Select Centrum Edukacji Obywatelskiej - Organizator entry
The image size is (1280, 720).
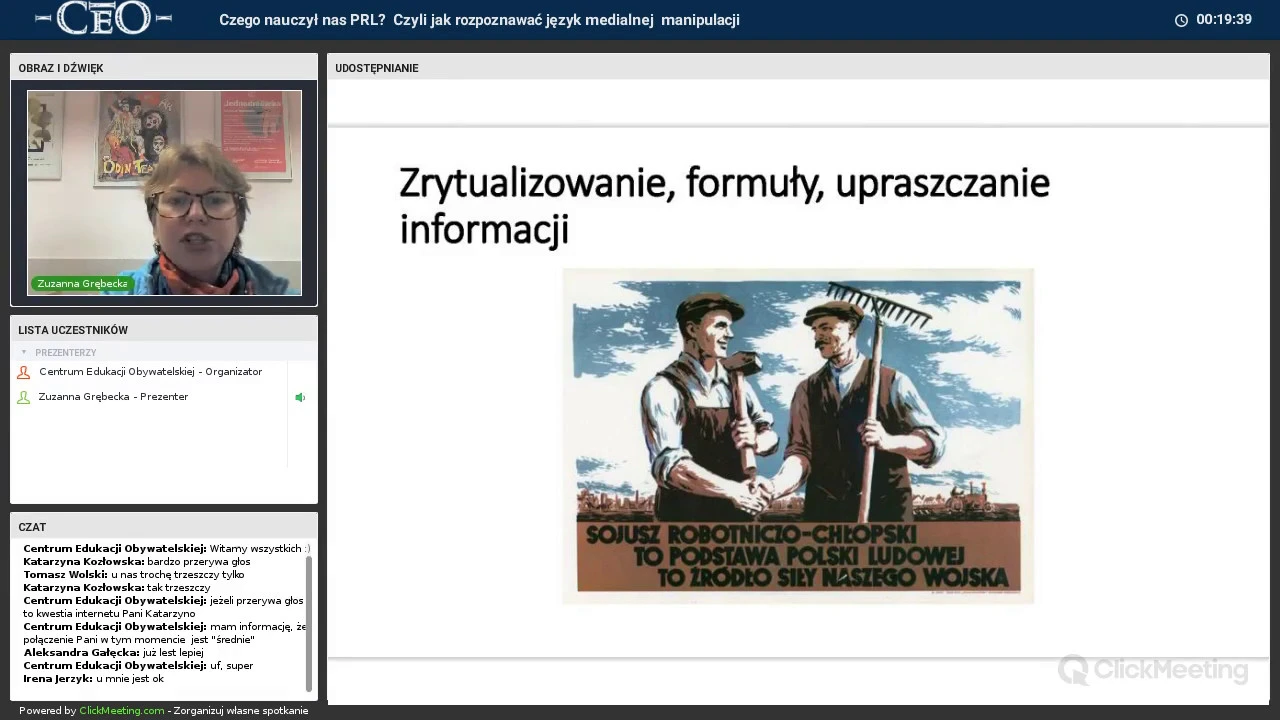pos(150,372)
